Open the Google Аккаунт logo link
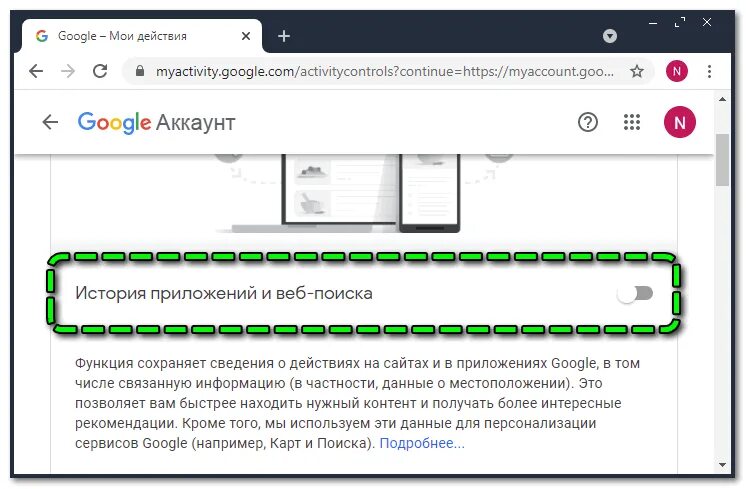 point(157,122)
